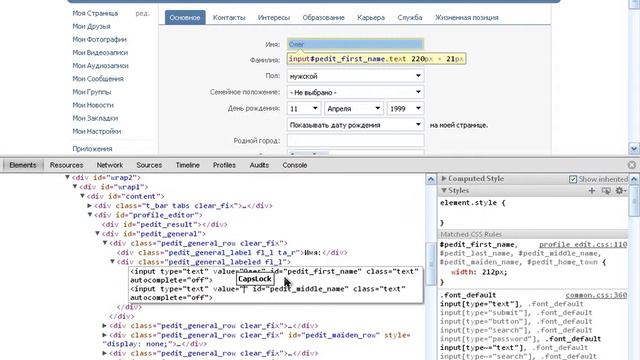The height and width of the screenshot is (360, 640).
Task: Open Мои Новости in the sidebar
Action: click(93, 105)
